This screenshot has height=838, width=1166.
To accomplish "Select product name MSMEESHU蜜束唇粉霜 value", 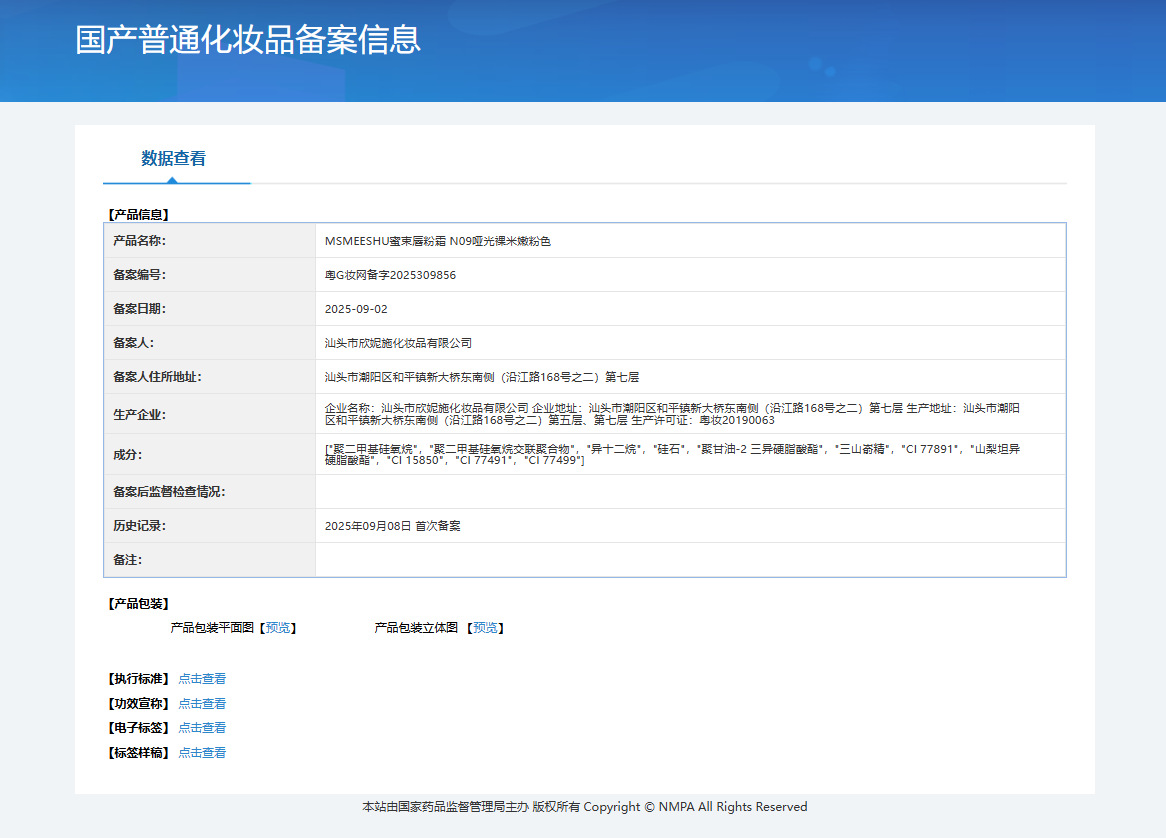I will pos(437,241).
